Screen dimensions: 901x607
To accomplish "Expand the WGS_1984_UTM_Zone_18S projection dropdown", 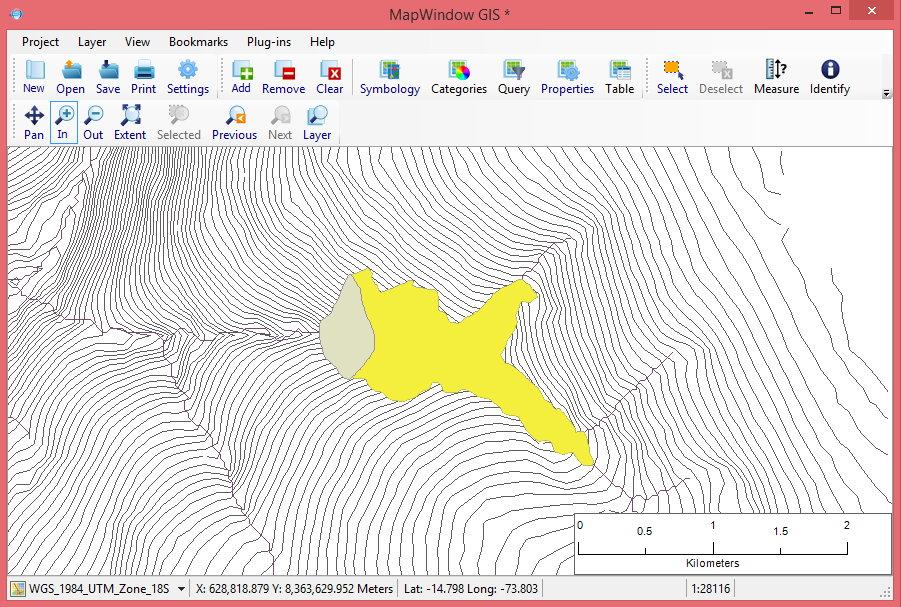I will 182,589.
